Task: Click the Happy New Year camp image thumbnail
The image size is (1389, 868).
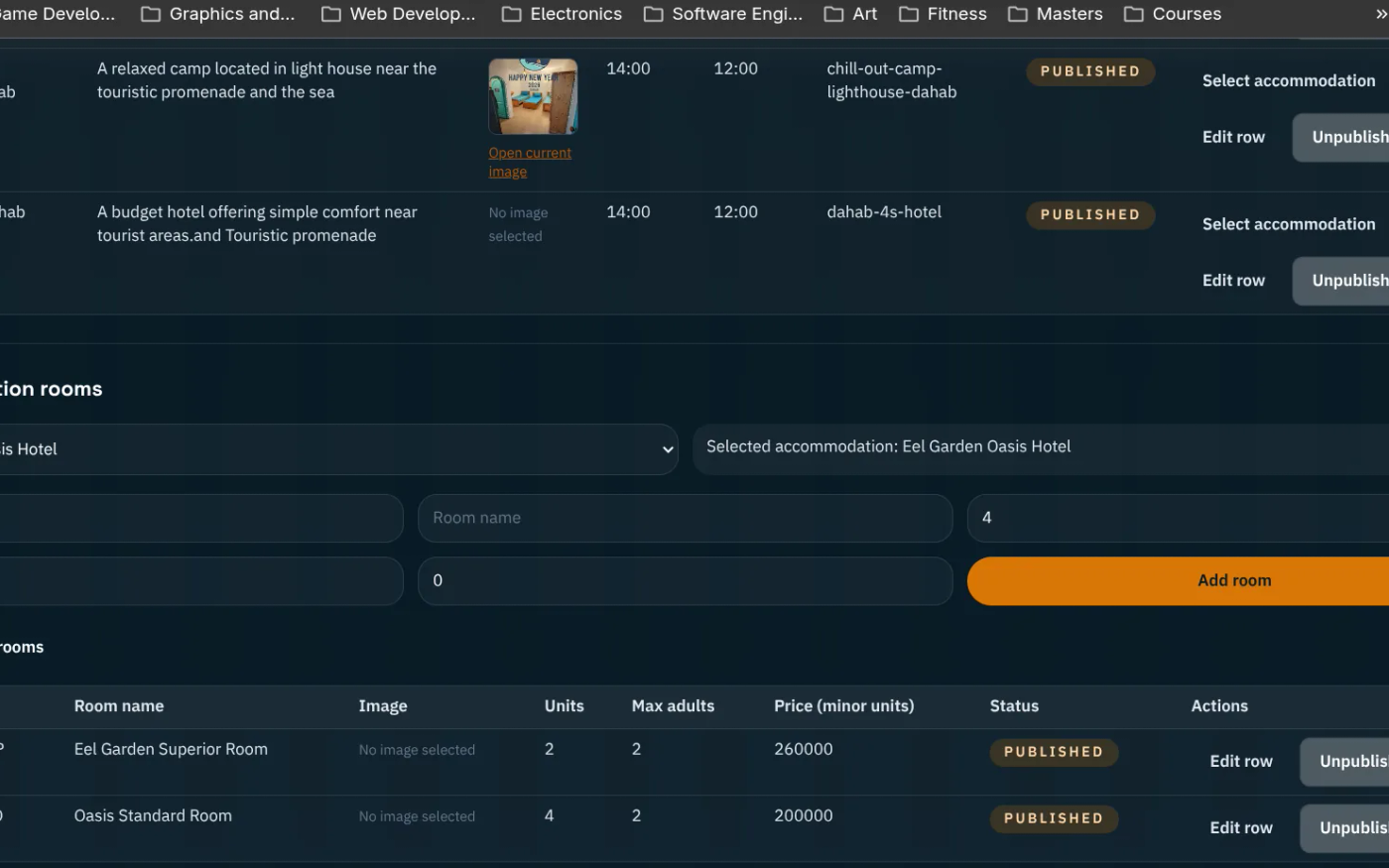Action: (x=532, y=95)
